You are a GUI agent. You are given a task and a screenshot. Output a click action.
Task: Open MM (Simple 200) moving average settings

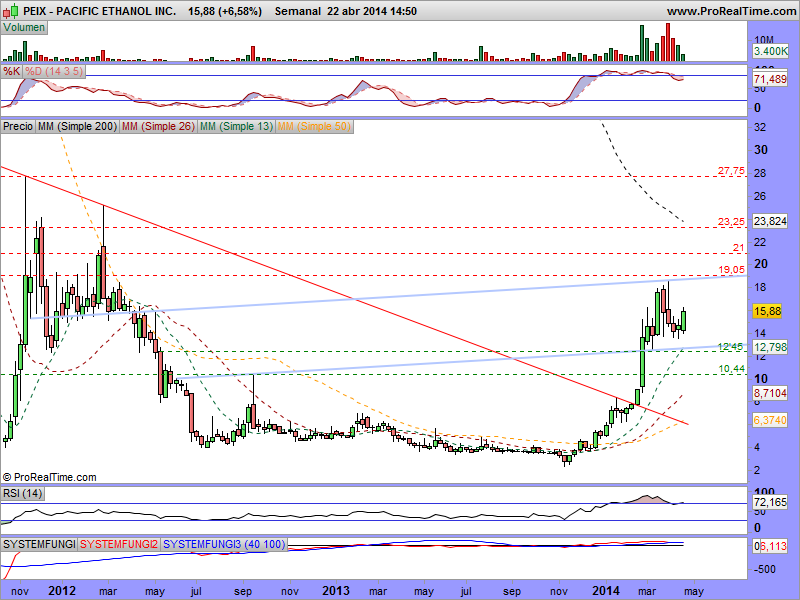pos(78,126)
